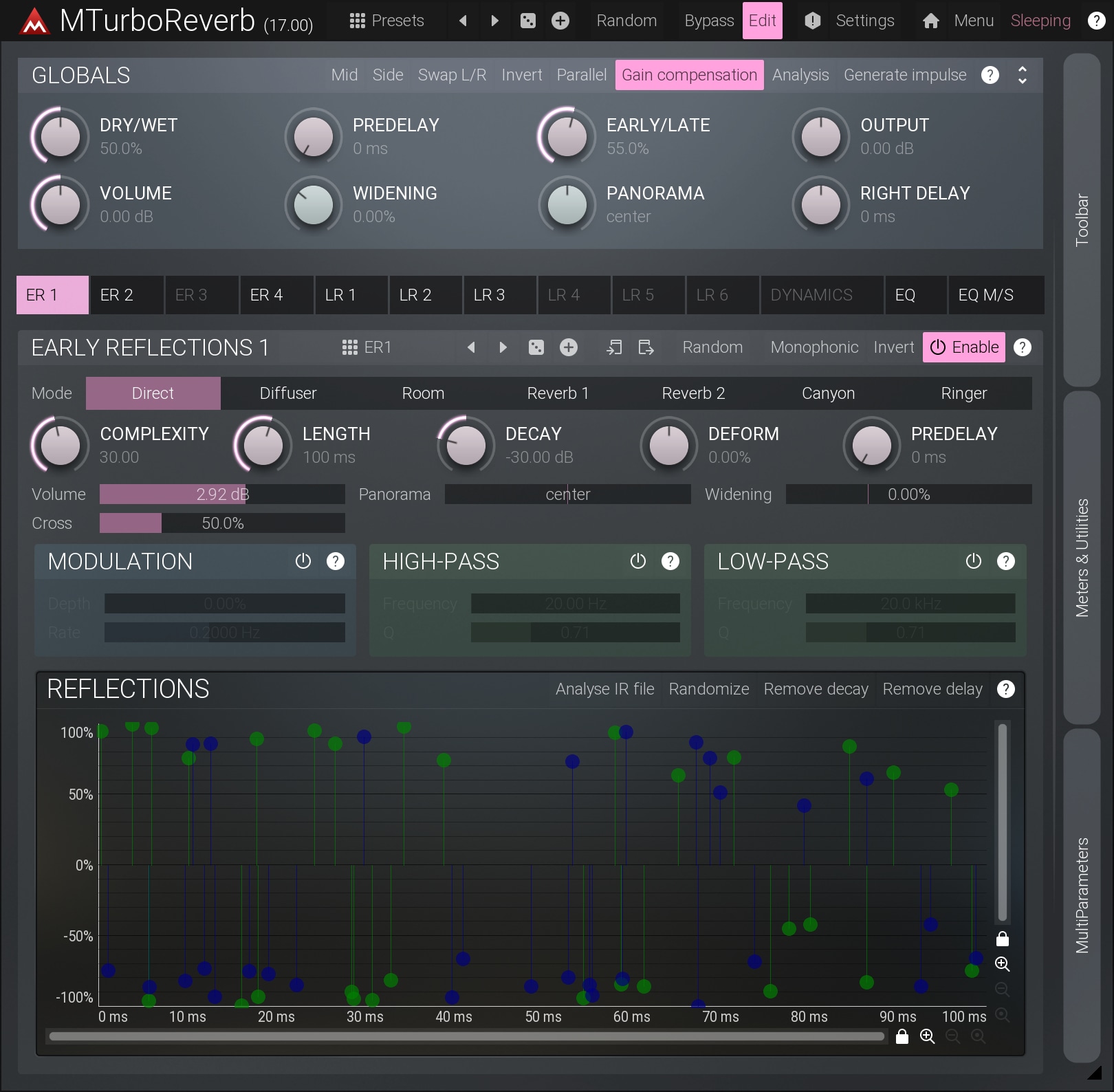Click the copy icon in Early Reflections header
The image size is (1114, 1092).
pyautogui.click(x=613, y=347)
